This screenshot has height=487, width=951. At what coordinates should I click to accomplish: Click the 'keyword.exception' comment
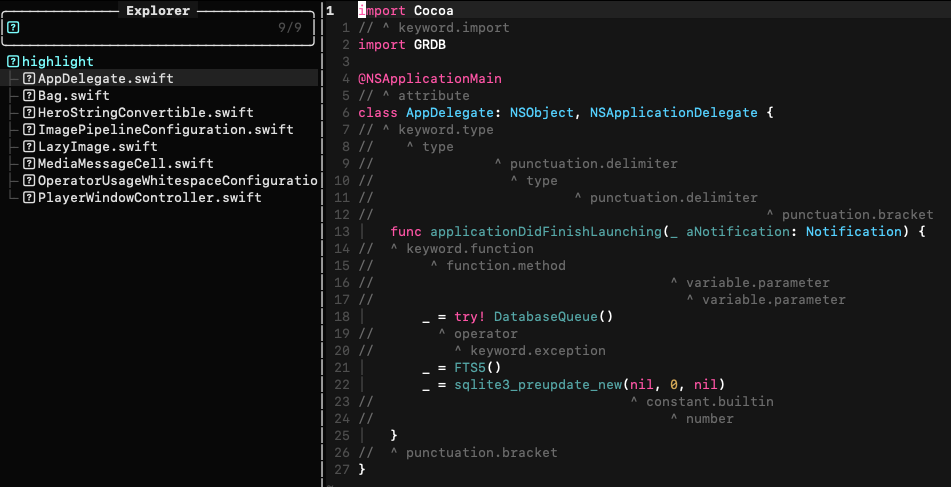click(538, 351)
